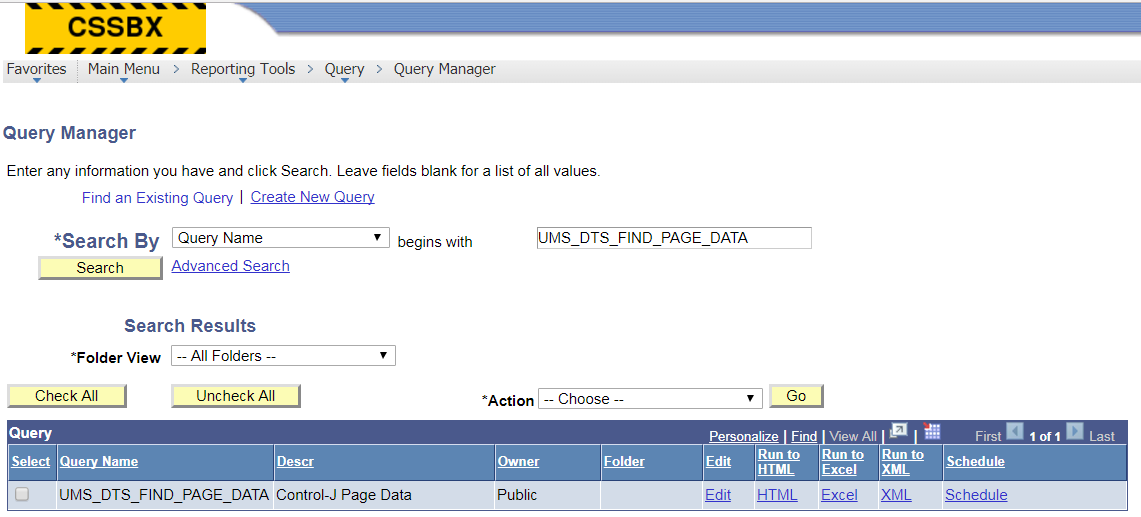Click First in grid navigation
The width and height of the screenshot is (1141, 517).
[988, 436]
